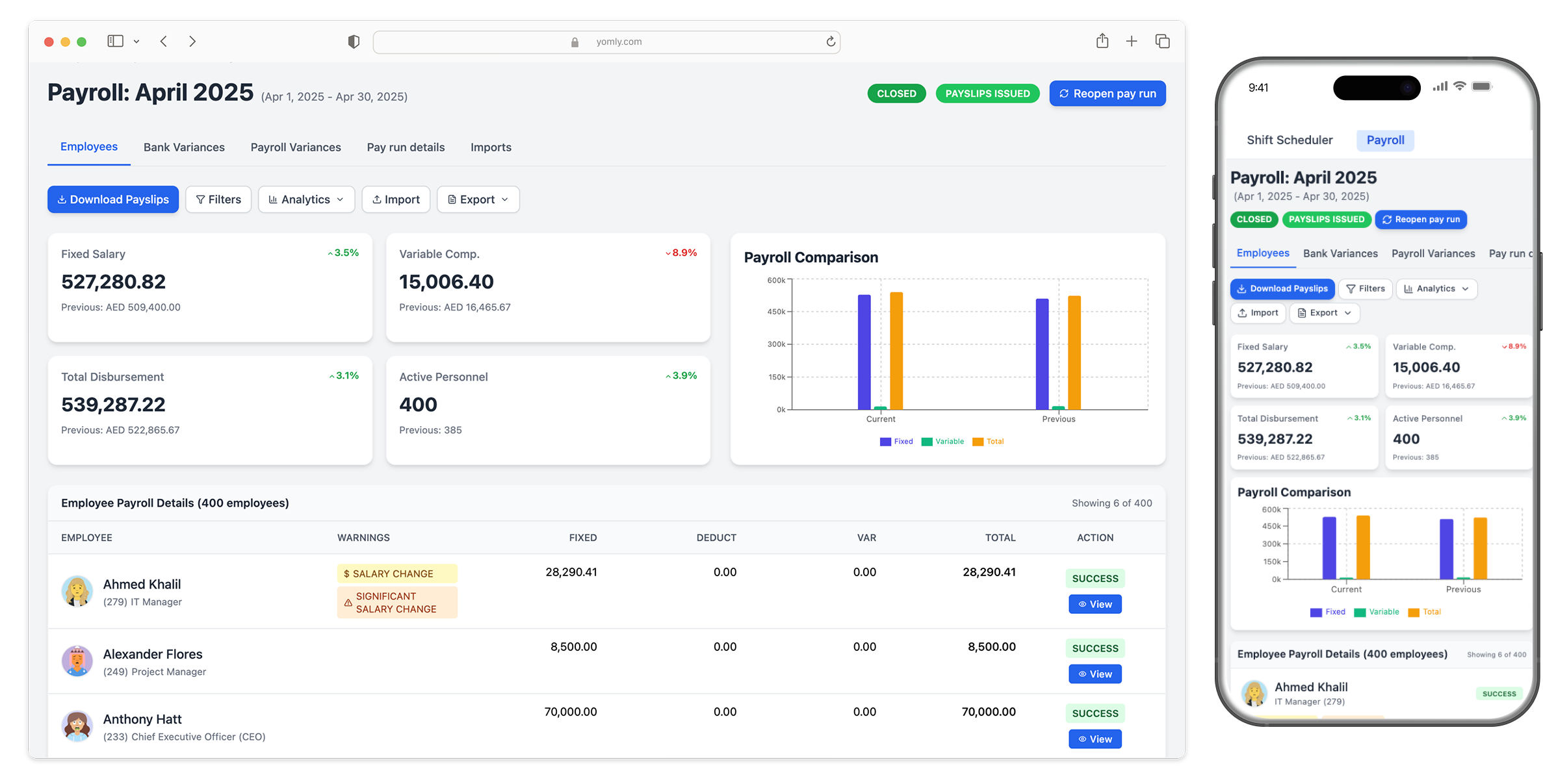Open the Export dropdown in desktop view
The height and width of the screenshot is (784, 1543).
click(x=478, y=199)
